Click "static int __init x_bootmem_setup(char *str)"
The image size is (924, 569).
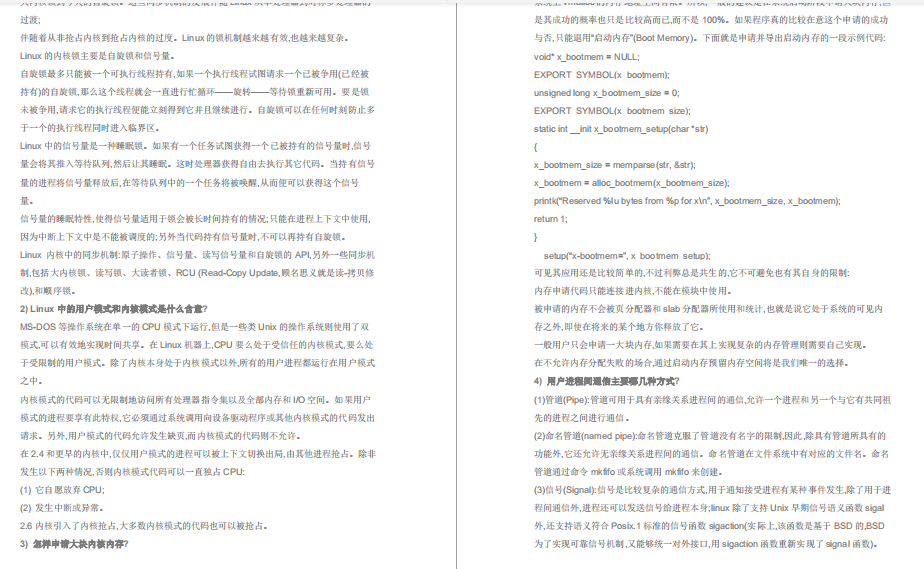[x=621, y=128]
